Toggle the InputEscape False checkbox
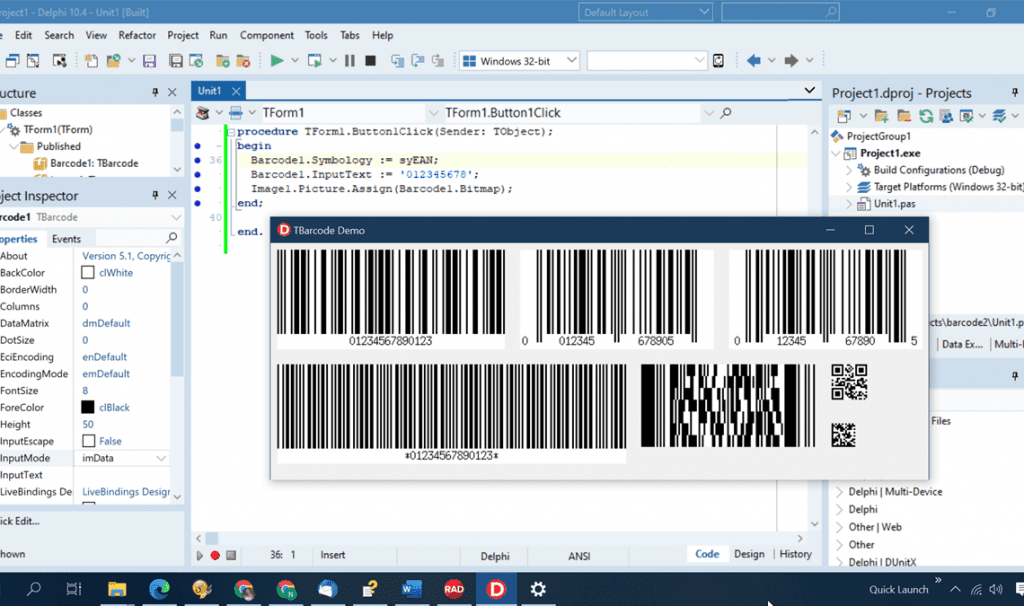 (x=89, y=441)
